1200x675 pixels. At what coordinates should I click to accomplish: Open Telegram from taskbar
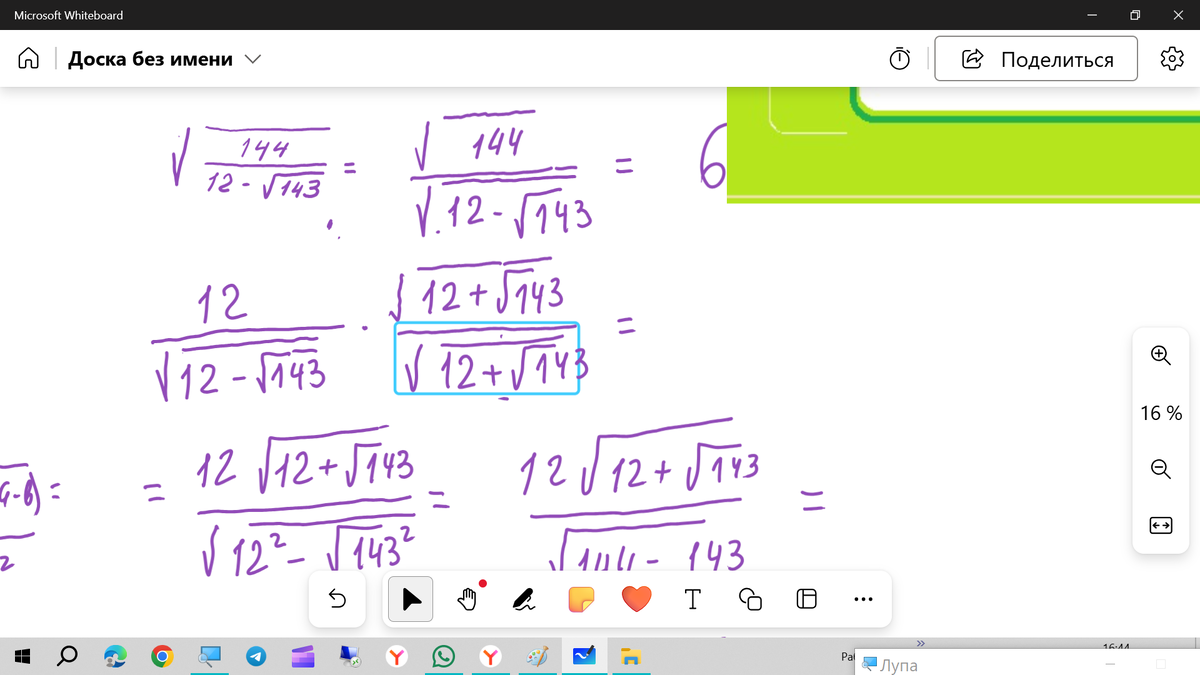click(x=256, y=657)
